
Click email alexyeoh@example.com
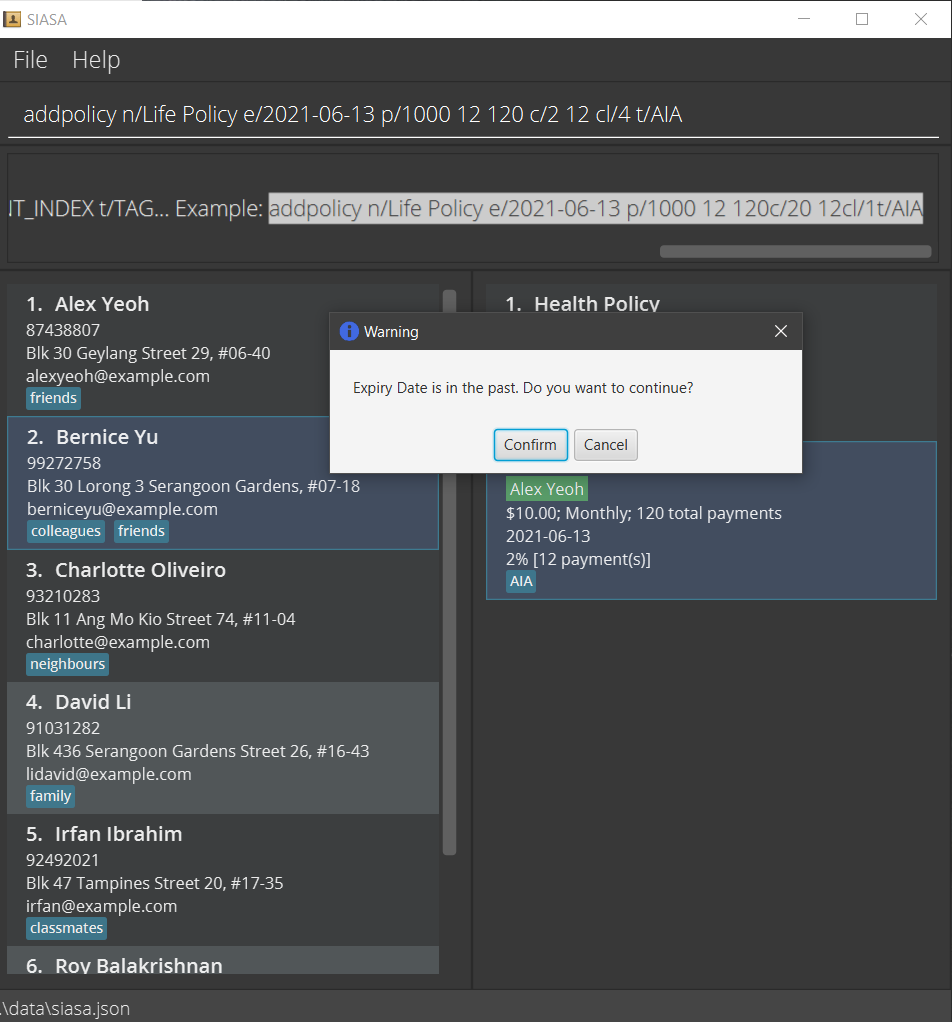click(x=118, y=377)
